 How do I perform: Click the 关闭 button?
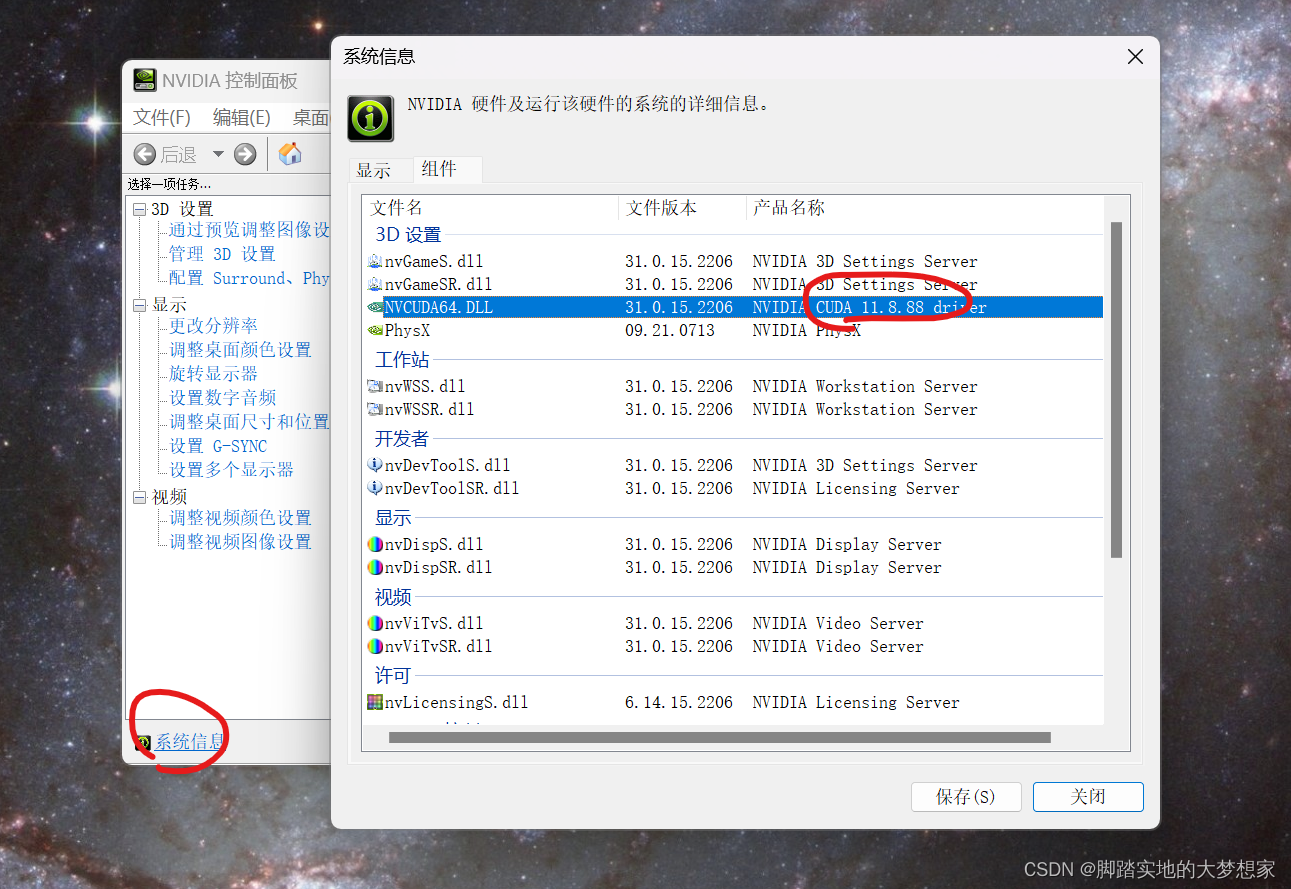click(x=1088, y=797)
